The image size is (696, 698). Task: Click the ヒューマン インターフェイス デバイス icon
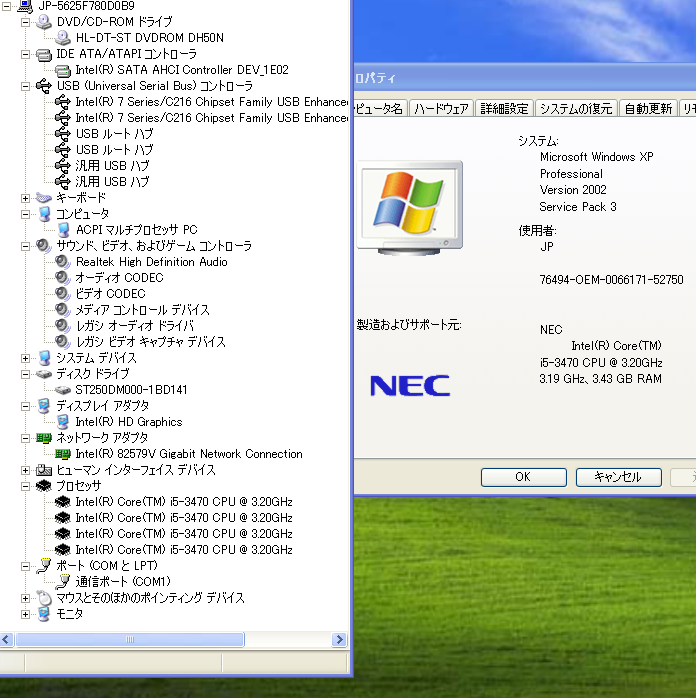pos(44,470)
